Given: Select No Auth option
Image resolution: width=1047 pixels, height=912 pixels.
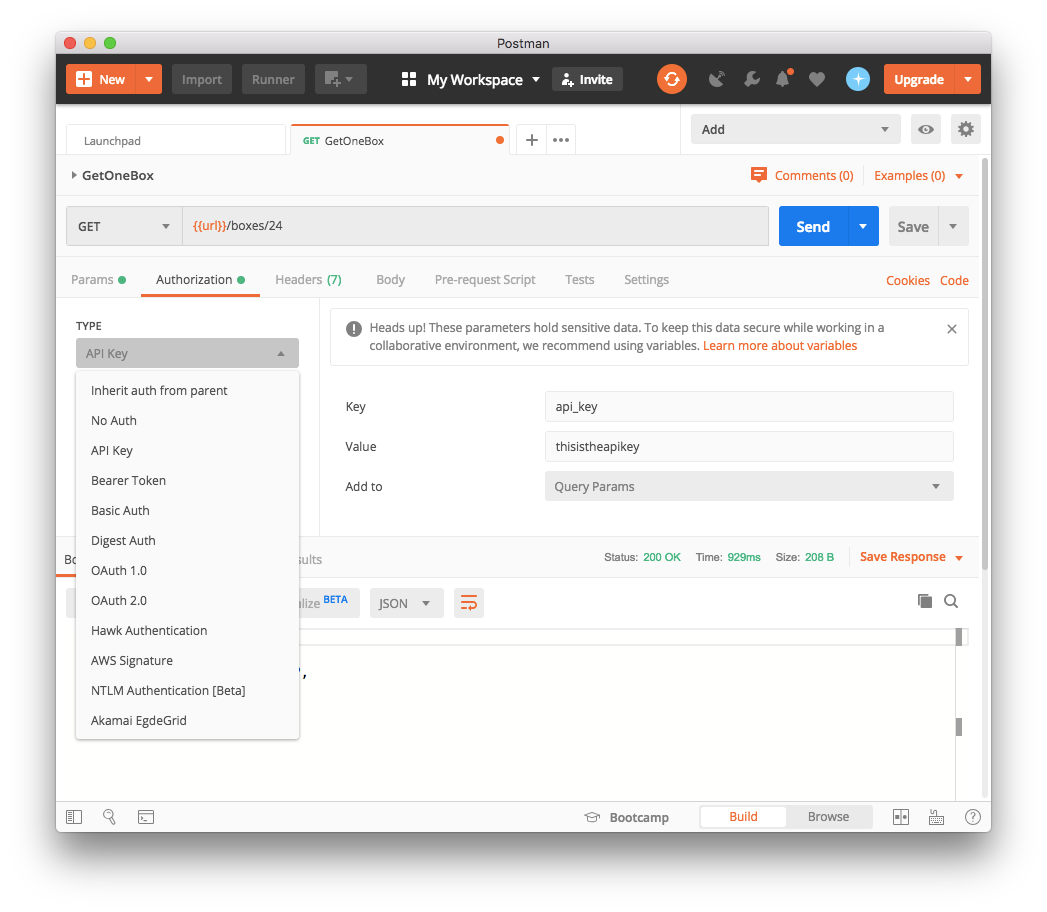Looking at the screenshot, I should [x=187, y=420].
